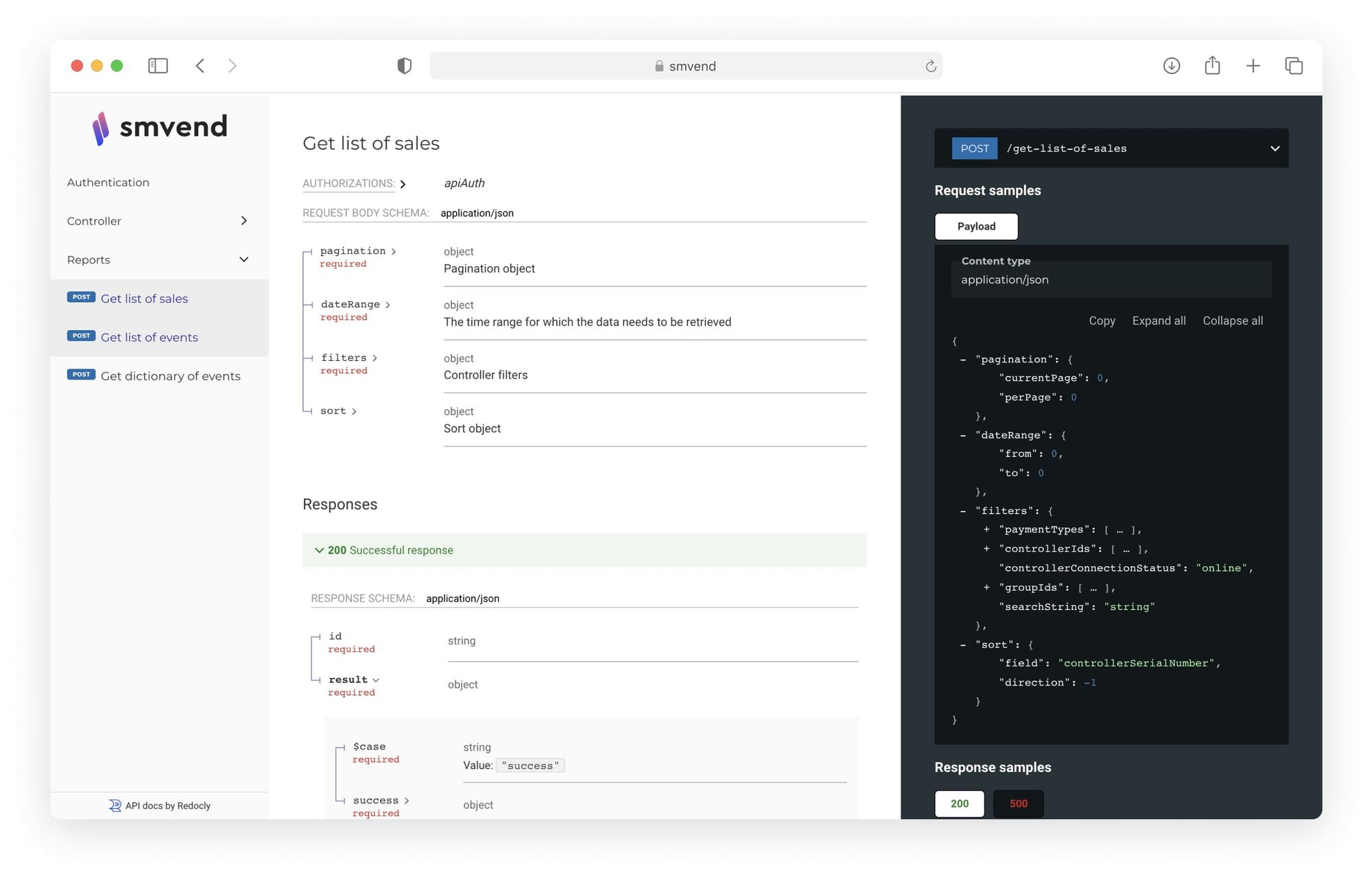Select the 500 response sample tab
Viewport: 1372px width, 879px height.
[1018, 804]
